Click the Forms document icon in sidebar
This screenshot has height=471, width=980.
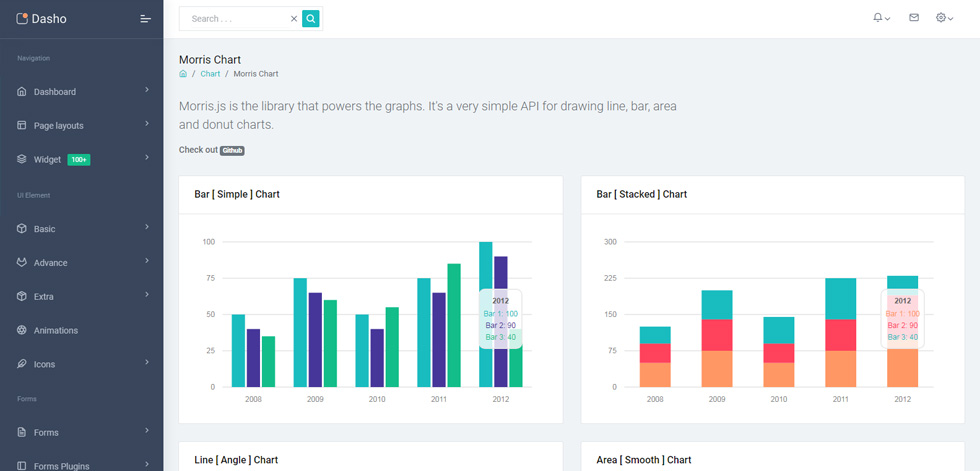click(x=22, y=432)
